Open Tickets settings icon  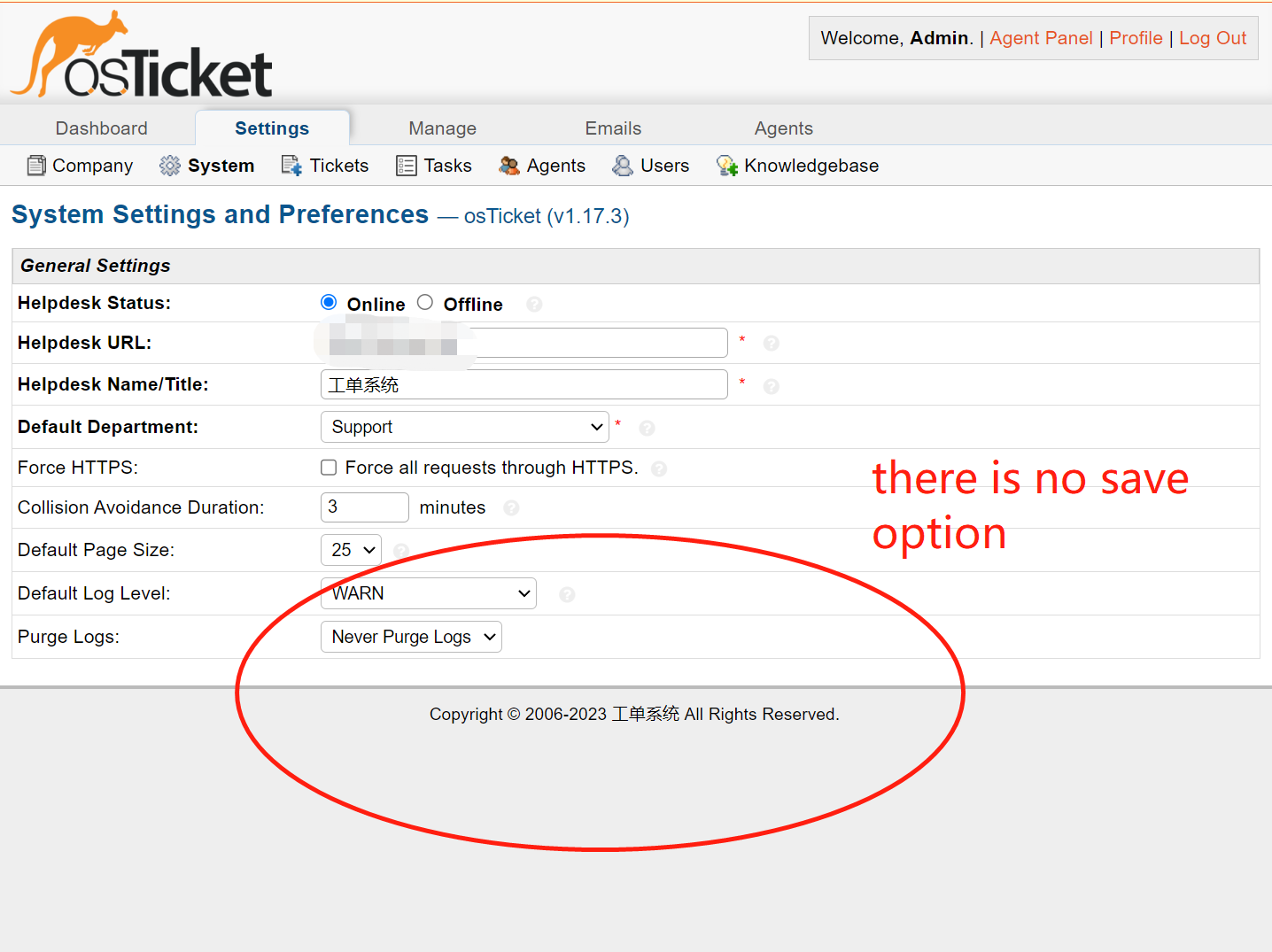click(x=291, y=166)
